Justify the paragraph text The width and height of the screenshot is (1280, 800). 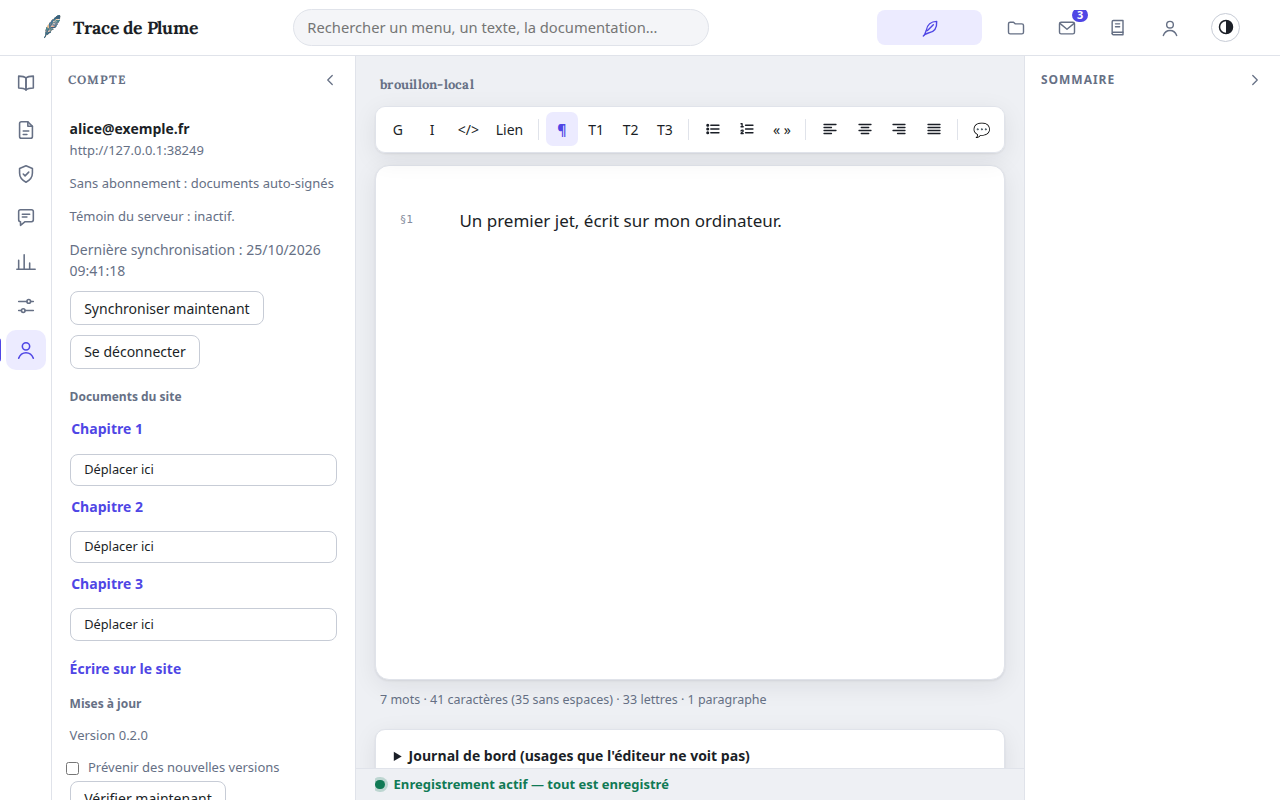pos(934,129)
